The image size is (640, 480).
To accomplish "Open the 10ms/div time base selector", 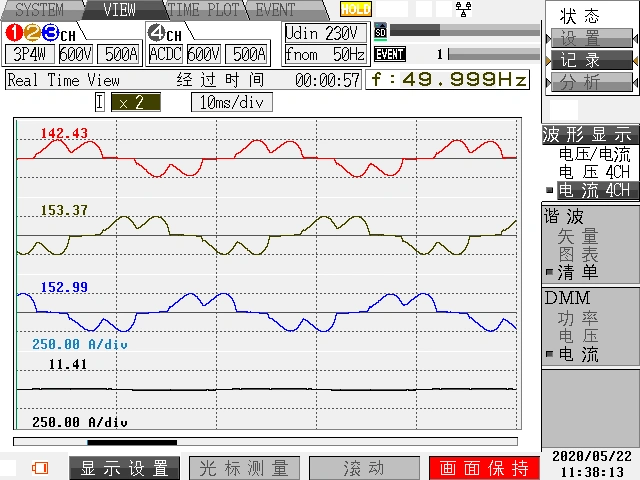I will click(231, 102).
